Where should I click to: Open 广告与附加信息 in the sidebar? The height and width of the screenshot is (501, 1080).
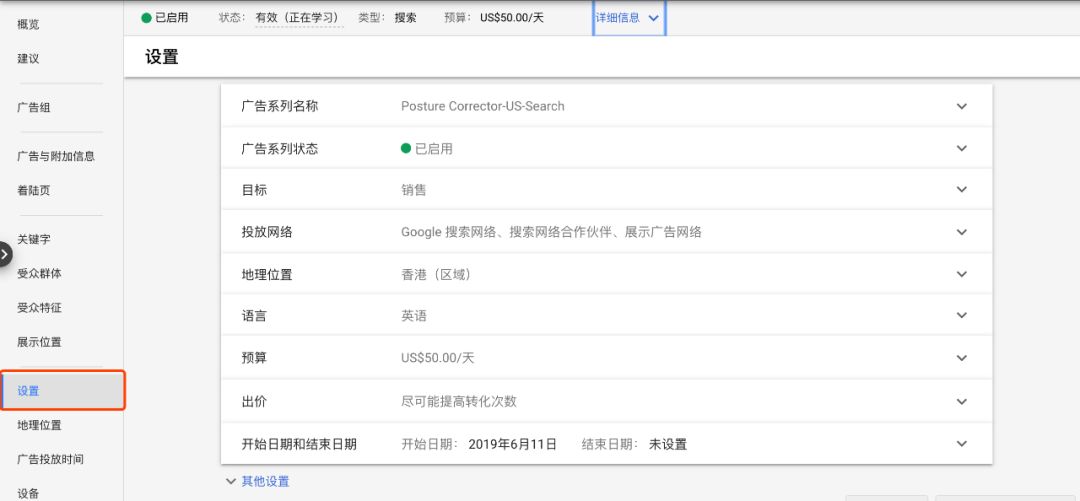click(x=56, y=156)
